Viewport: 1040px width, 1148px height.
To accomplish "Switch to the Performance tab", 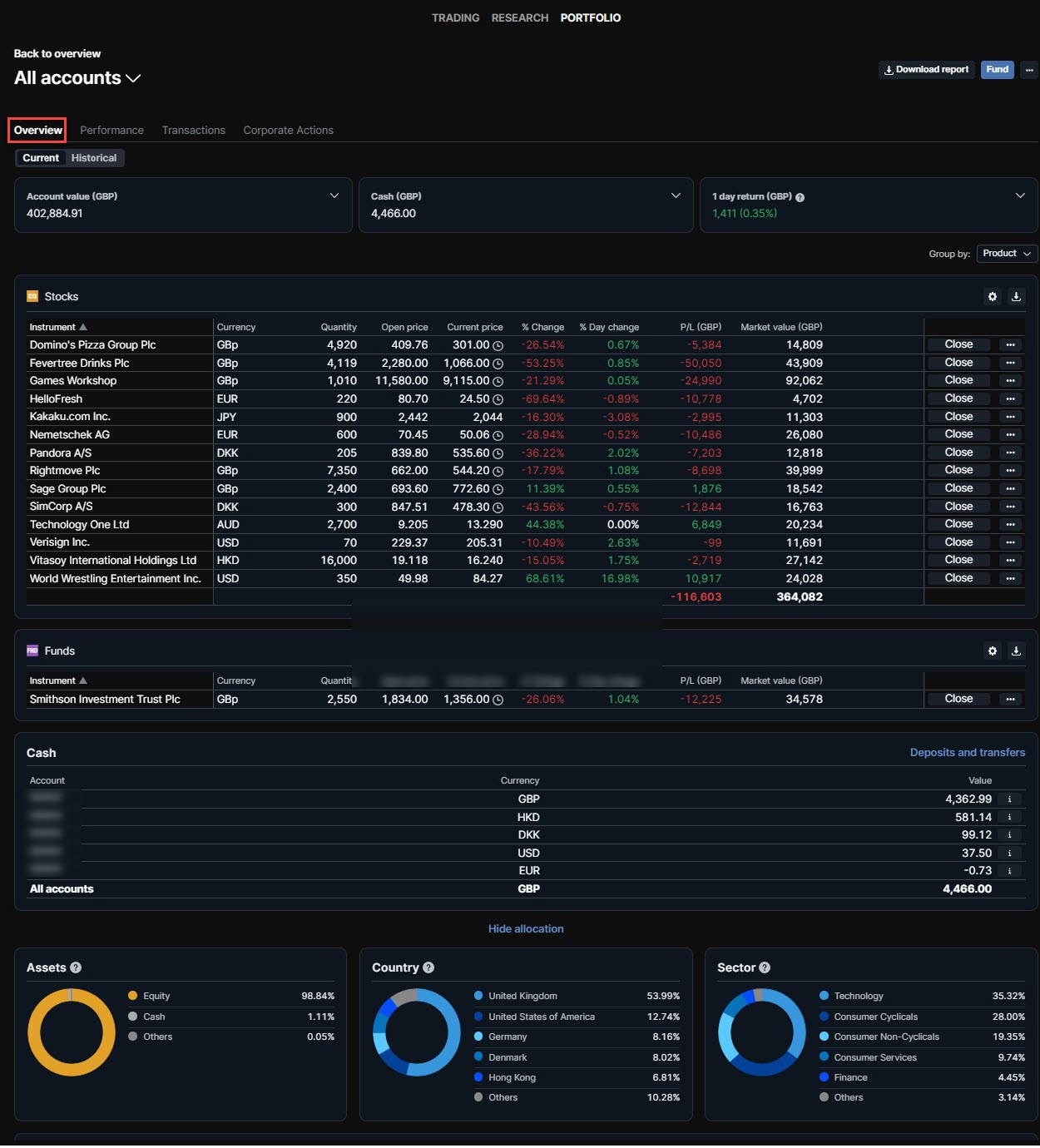I will coord(111,131).
